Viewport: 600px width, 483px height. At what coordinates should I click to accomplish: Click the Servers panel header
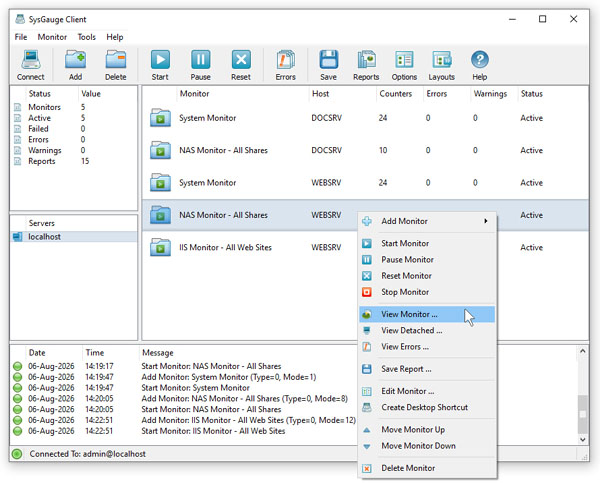(42, 223)
